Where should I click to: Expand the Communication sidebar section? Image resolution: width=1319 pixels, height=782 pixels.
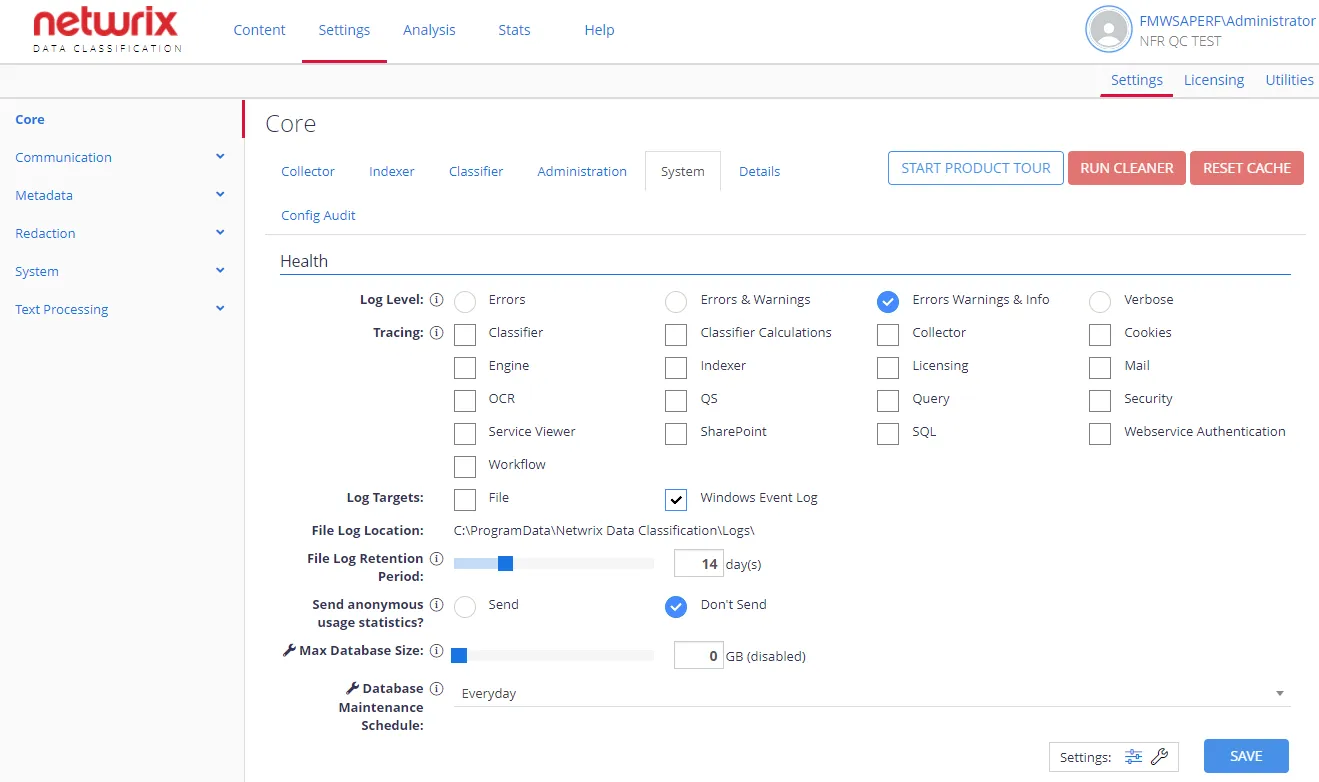tap(120, 157)
